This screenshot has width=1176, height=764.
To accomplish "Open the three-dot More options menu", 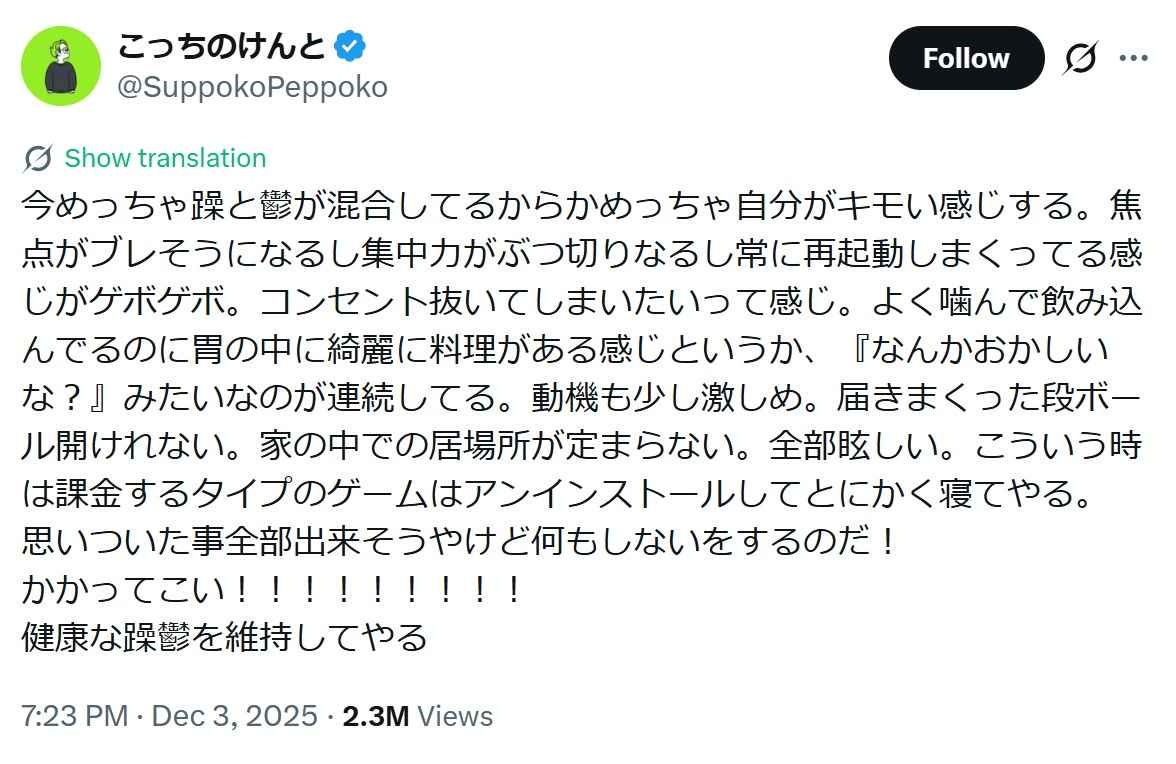I will [x=1133, y=59].
